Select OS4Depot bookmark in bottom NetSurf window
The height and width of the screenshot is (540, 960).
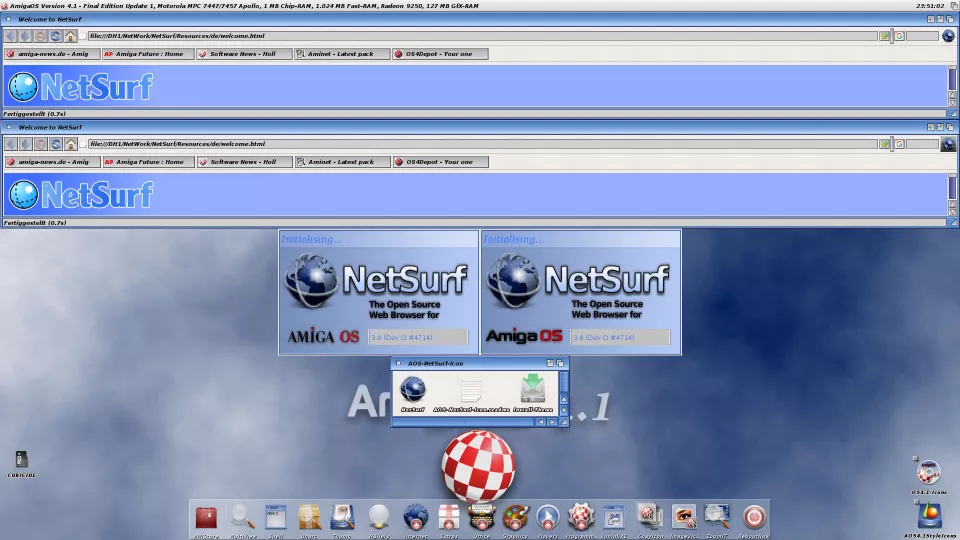tap(439, 162)
